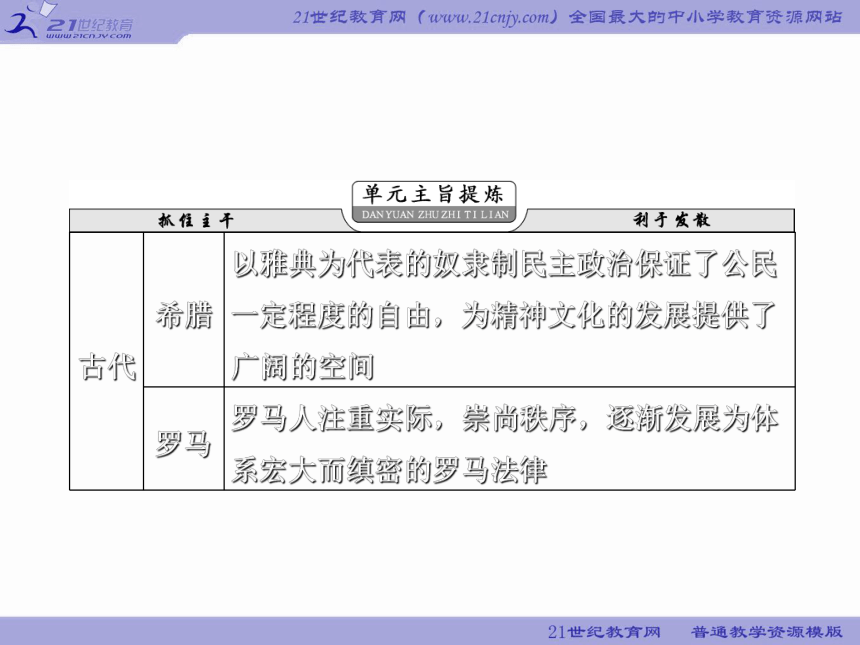Click the line 罗马人注重实际，崇尚秩序
The image size is (860, 645).
click(404, 418)
